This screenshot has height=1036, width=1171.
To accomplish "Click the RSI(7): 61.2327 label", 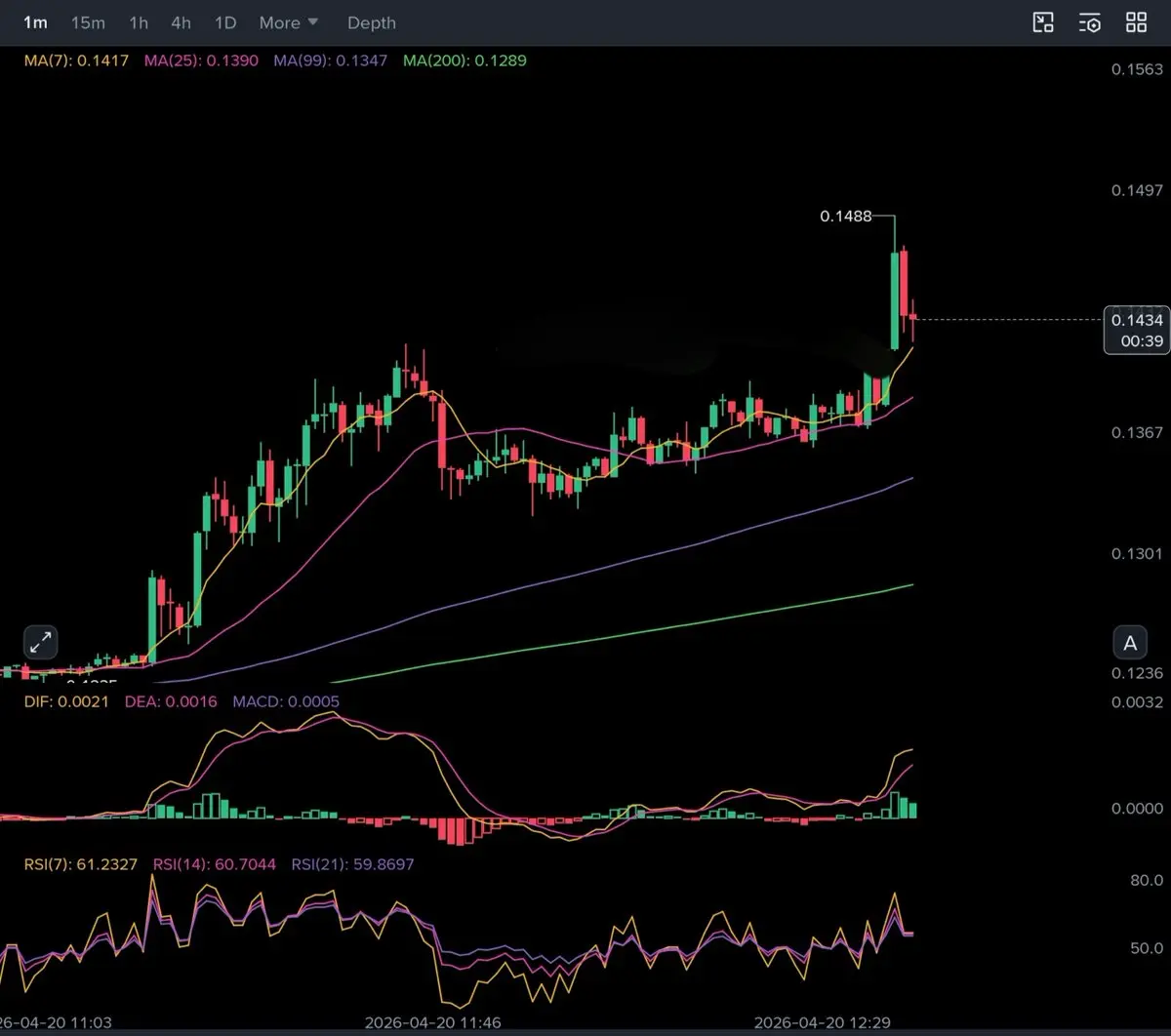I will 81,864.
